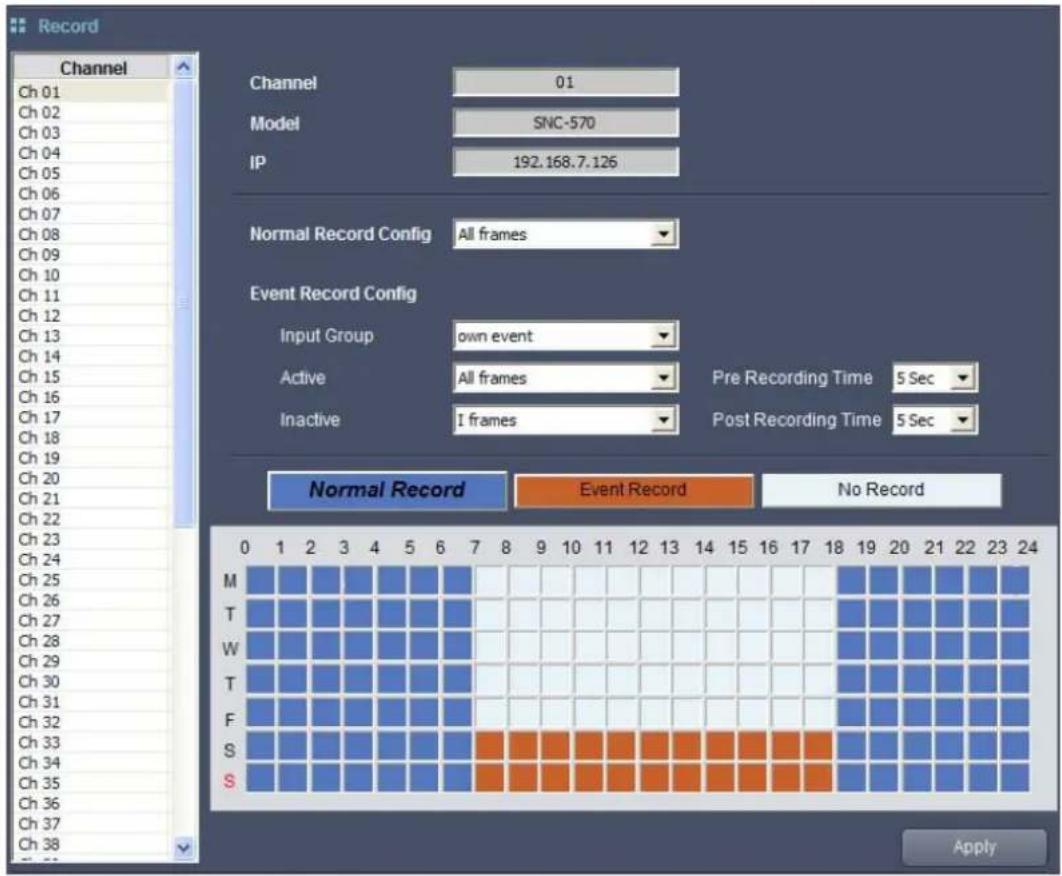The width and height of the screenshot is (1062, 876).
Task: Click the Model field showing SNC-570
Action: coord(566,123)
